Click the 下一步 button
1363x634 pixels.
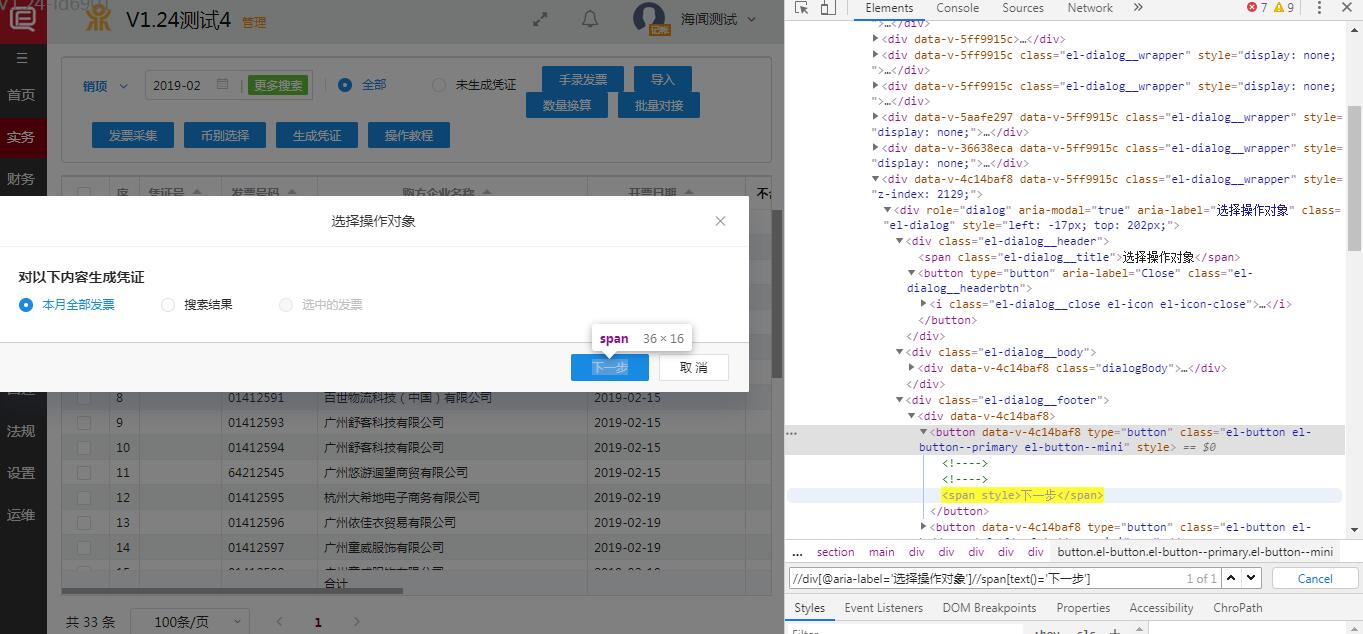[610, 368]
